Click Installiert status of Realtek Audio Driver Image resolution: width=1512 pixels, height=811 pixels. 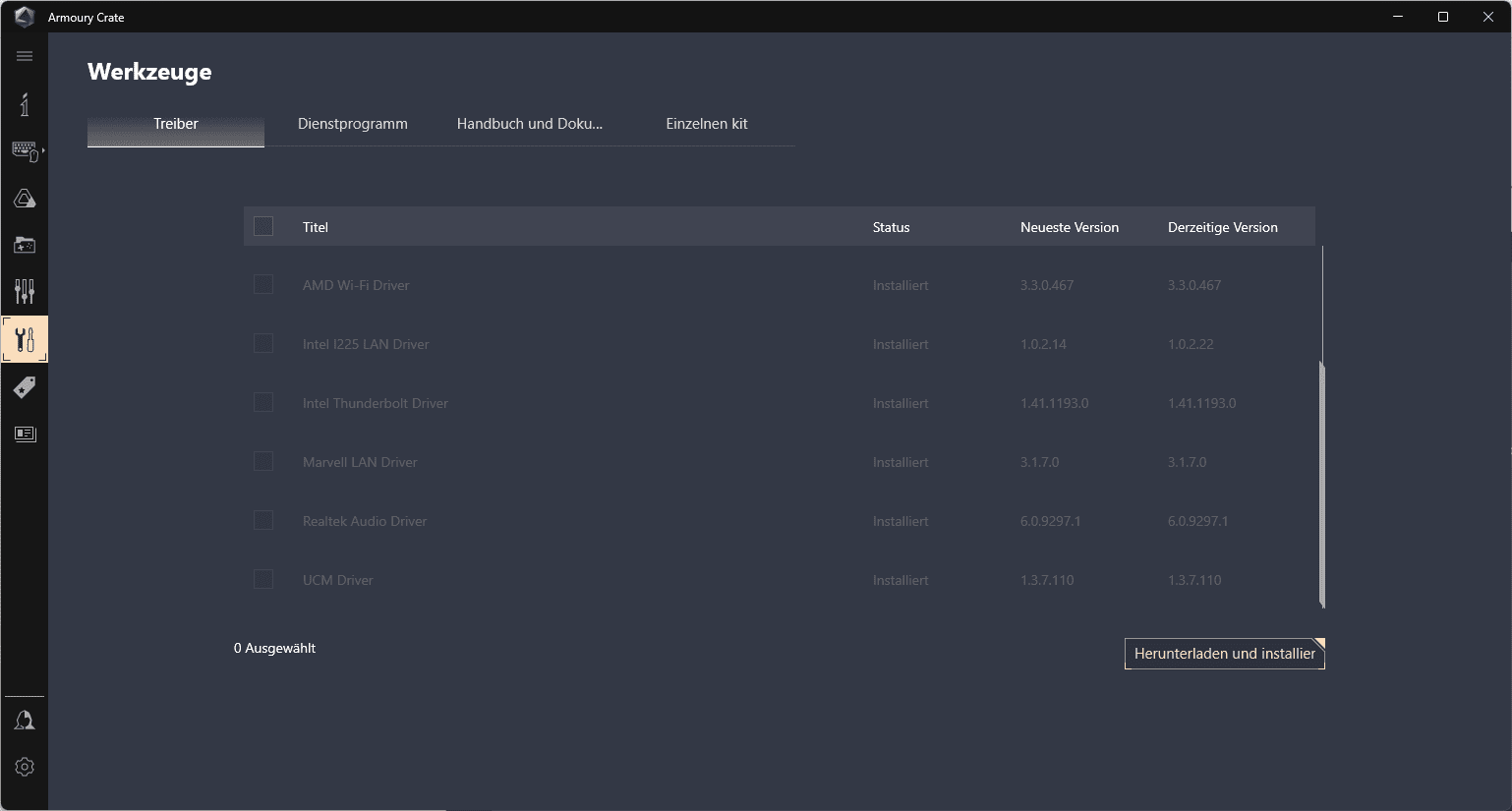tap(901, 521)
